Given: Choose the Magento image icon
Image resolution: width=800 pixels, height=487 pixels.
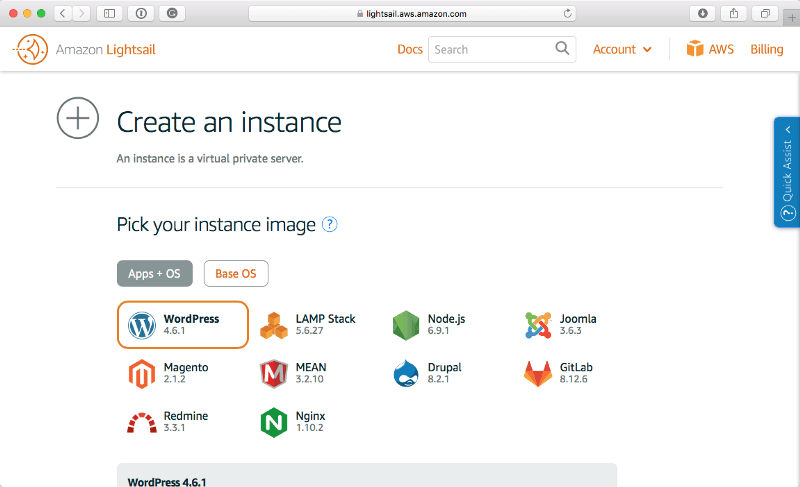Looking at the screenshot, I should (x=143, y=374).
